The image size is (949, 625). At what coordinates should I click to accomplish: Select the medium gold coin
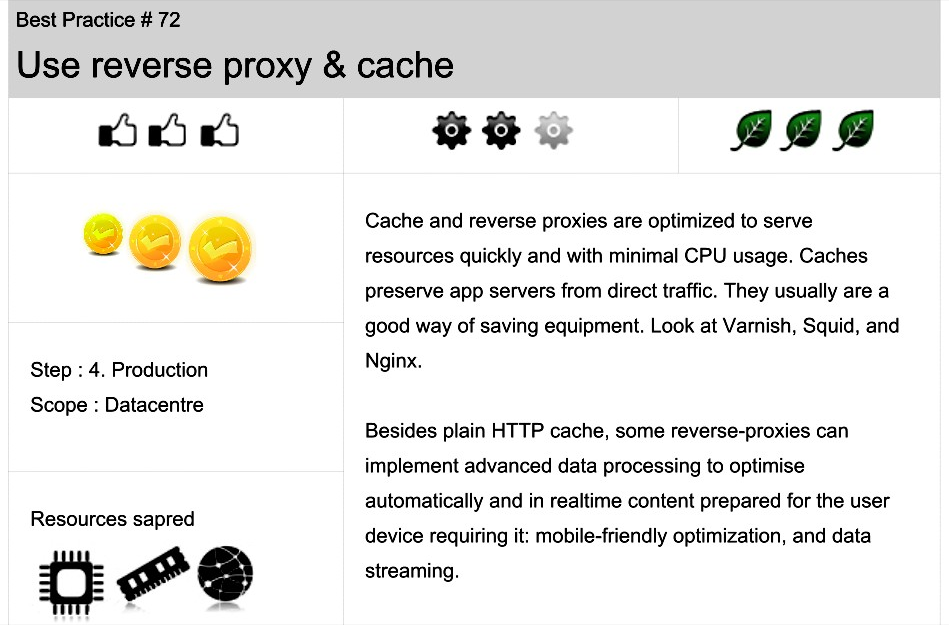[x=155, y=241]
